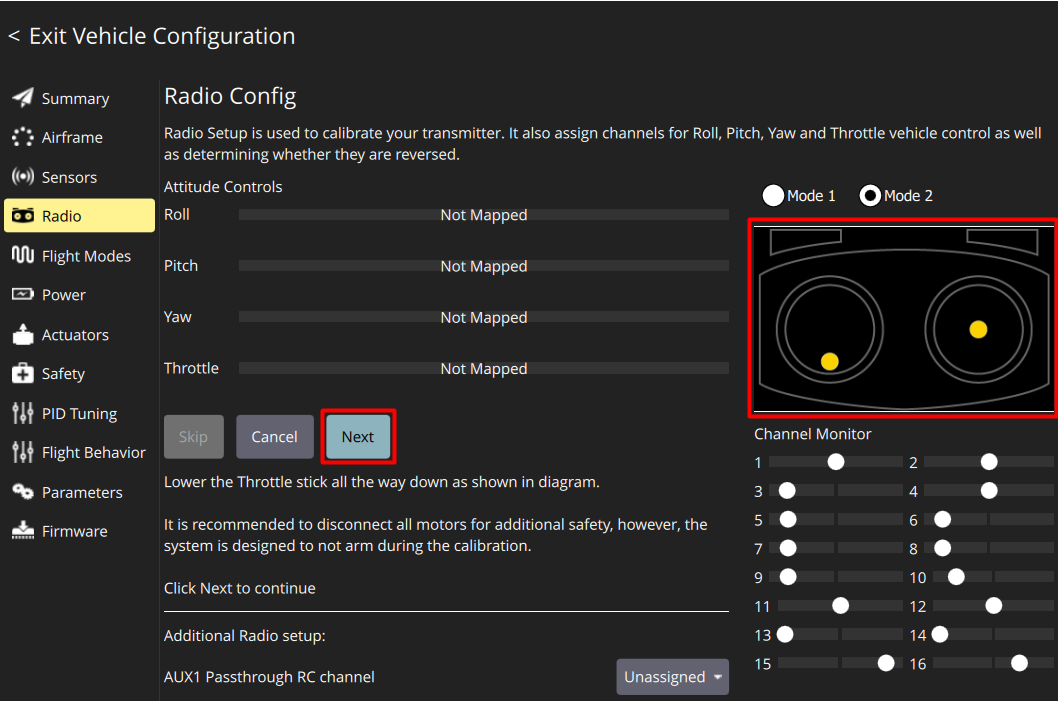Open the PID Tuning sliders icon
This screenshot has height=701, width=1058.
click(21, 413)
